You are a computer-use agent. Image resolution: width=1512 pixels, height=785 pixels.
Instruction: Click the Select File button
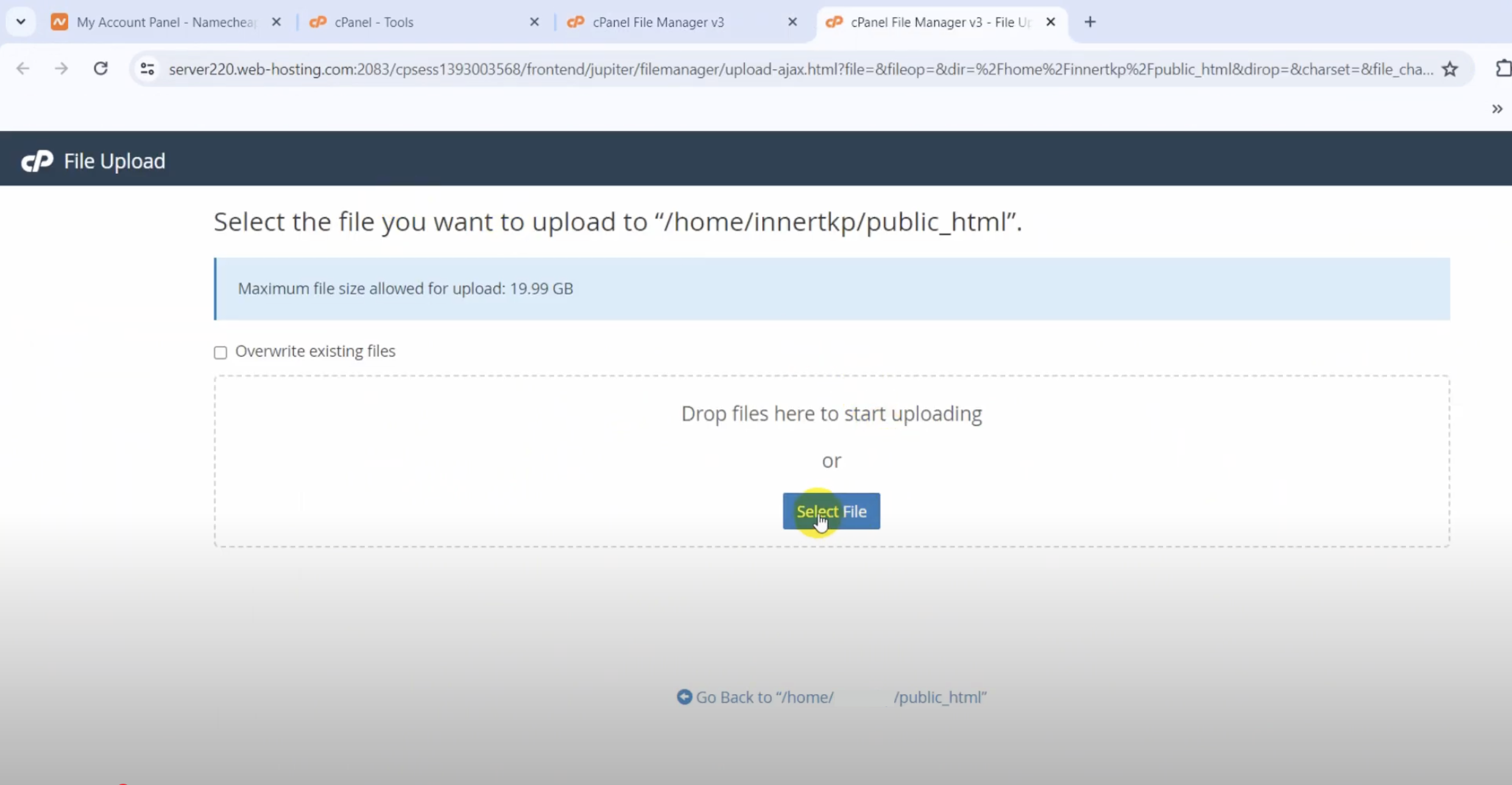831,511
